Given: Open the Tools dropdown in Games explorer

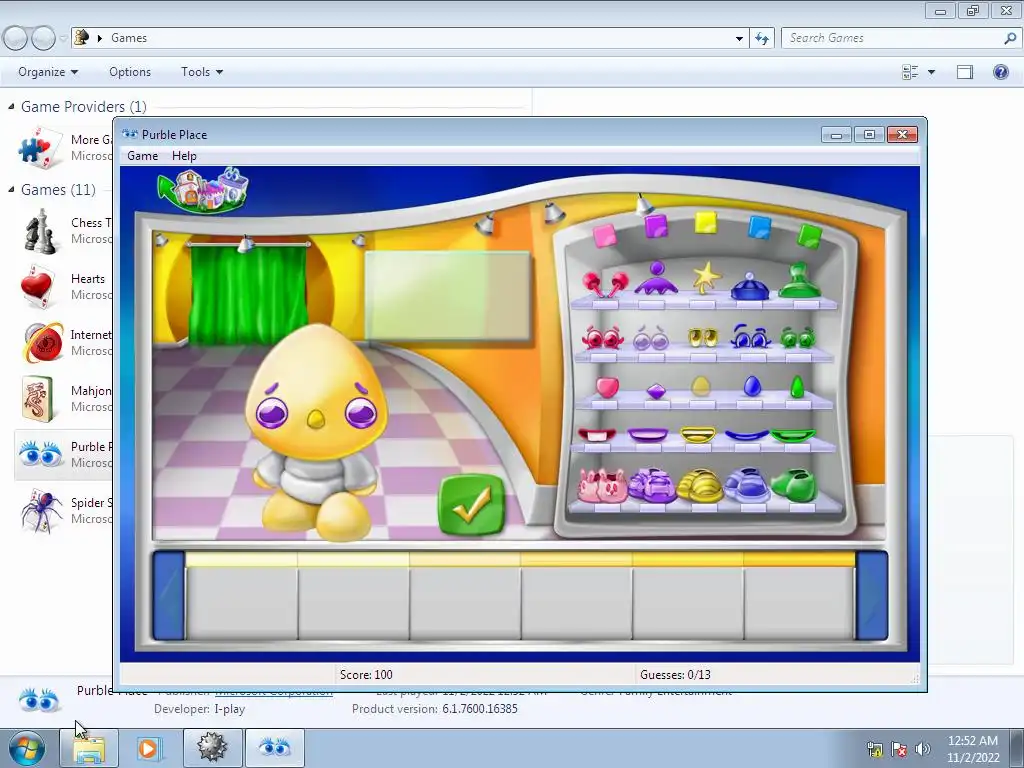Looking at the screenshot, I should [202, 72].
